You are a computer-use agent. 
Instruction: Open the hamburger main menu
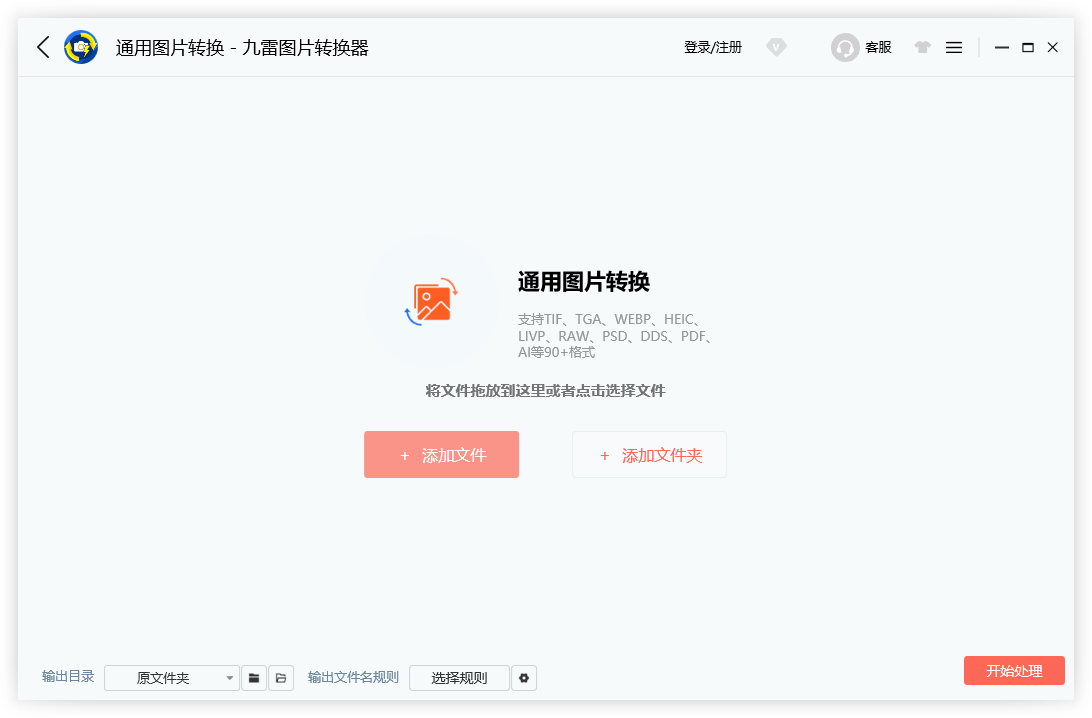(954, 47)
